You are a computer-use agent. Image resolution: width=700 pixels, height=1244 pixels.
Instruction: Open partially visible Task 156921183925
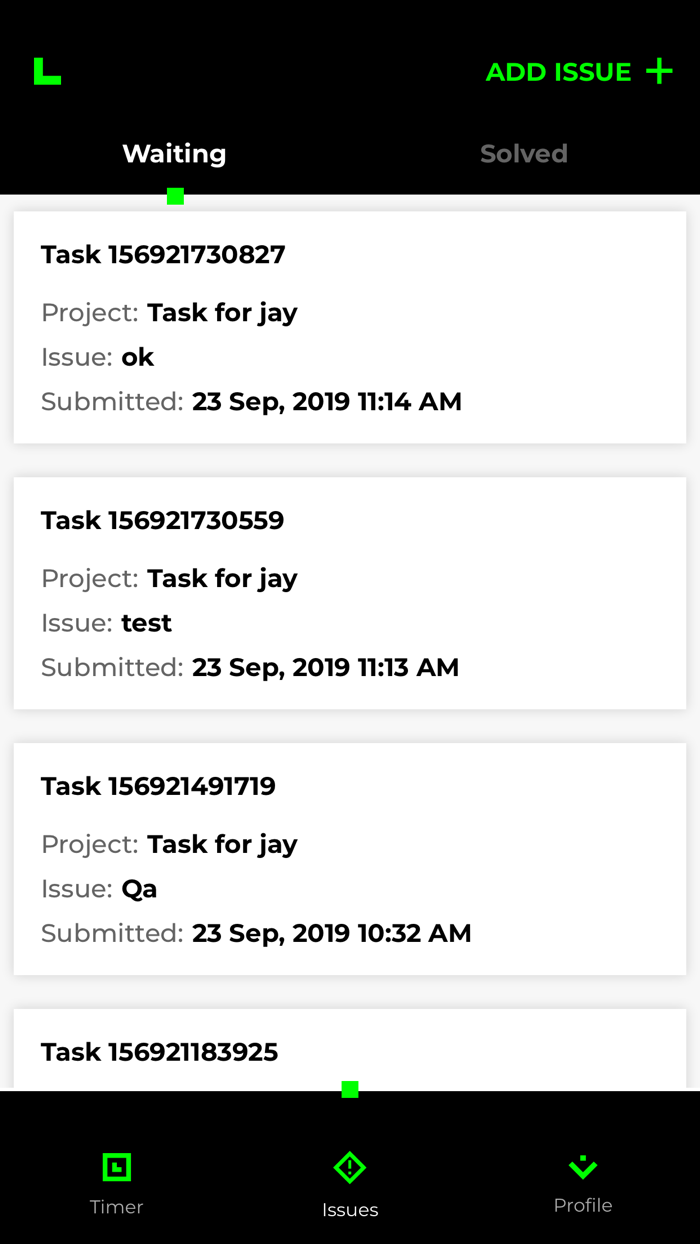[x=159, y=1052]
